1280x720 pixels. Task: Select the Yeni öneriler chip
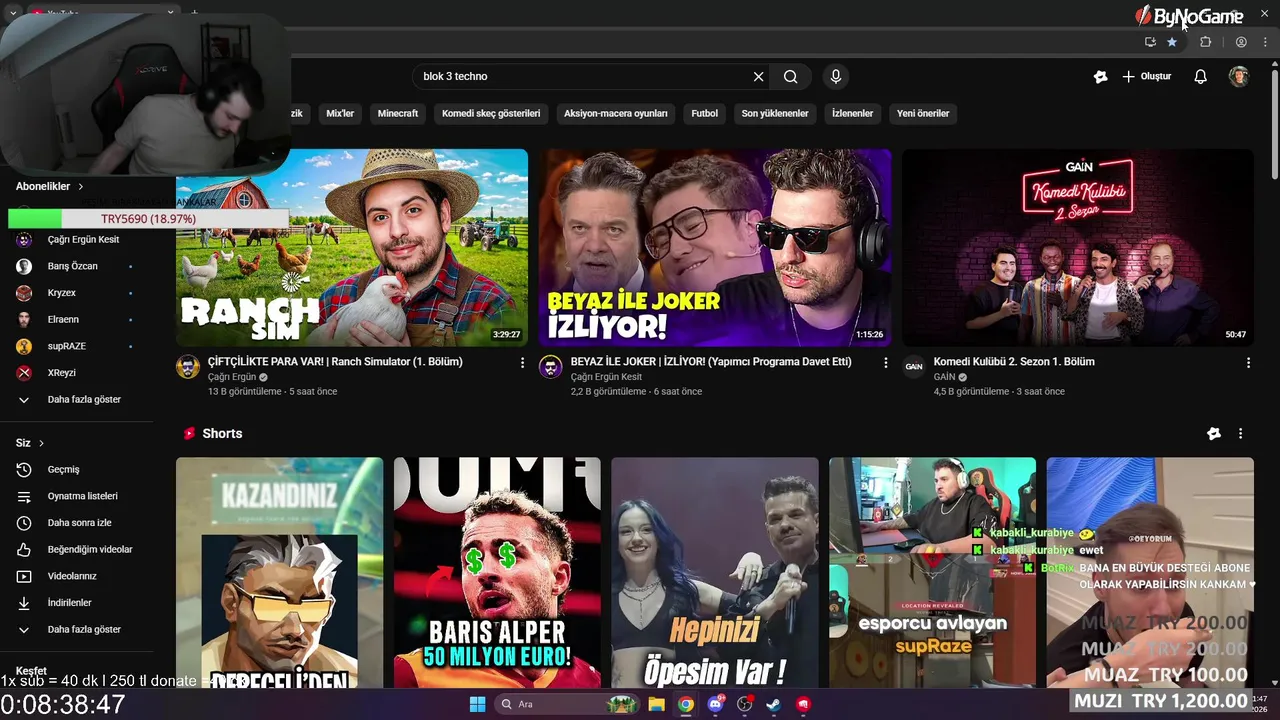pyautogui.click(x=923, y=114)
